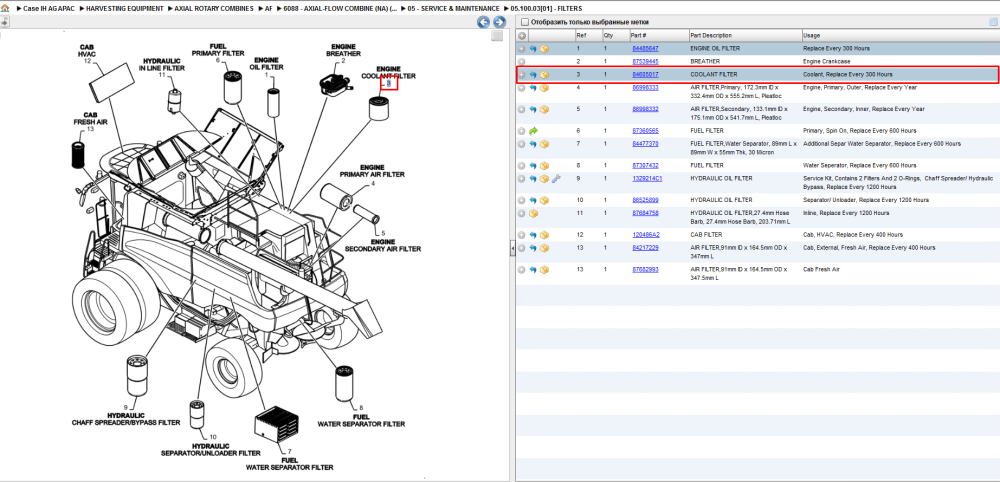1000x482 pixels.
Task: Open HARVESTING EQUIPMENT breadcrumb
Action: click(125, 8)
